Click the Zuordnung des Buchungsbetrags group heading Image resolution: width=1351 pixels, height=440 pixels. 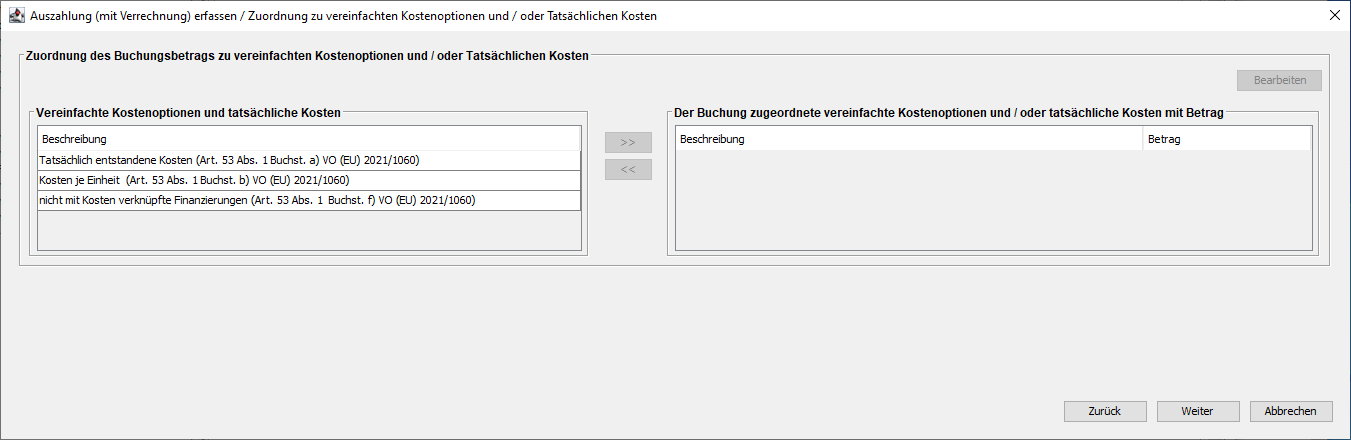point(306,56)
